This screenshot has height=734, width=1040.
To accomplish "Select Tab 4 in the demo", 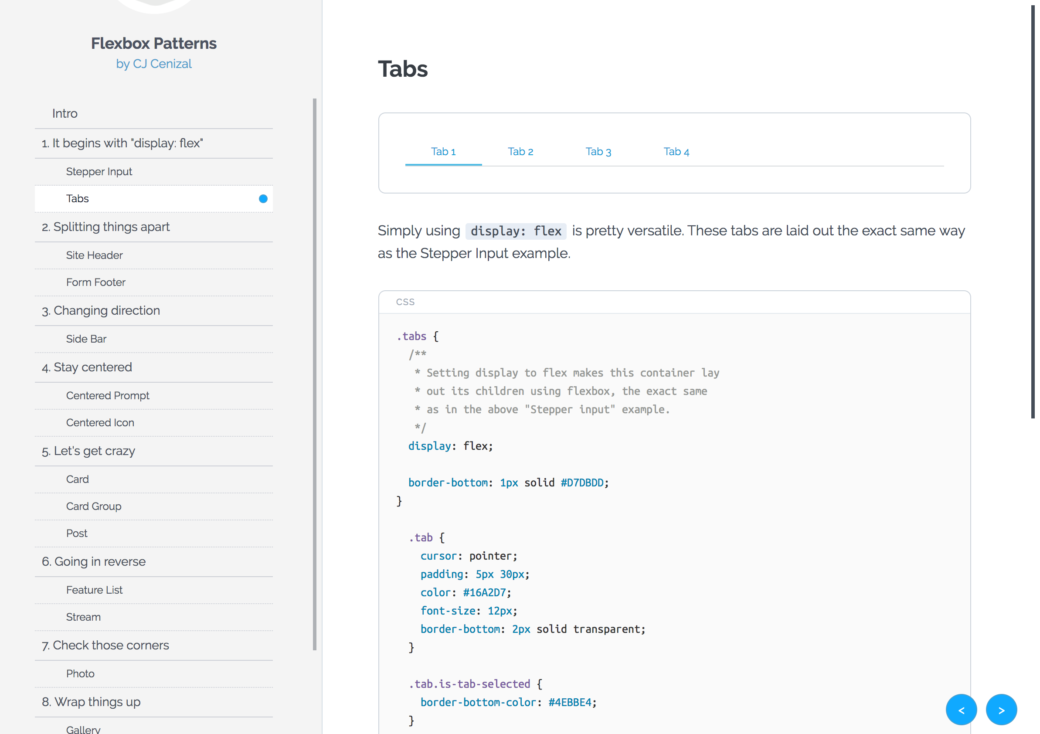I will coord(676,151).
